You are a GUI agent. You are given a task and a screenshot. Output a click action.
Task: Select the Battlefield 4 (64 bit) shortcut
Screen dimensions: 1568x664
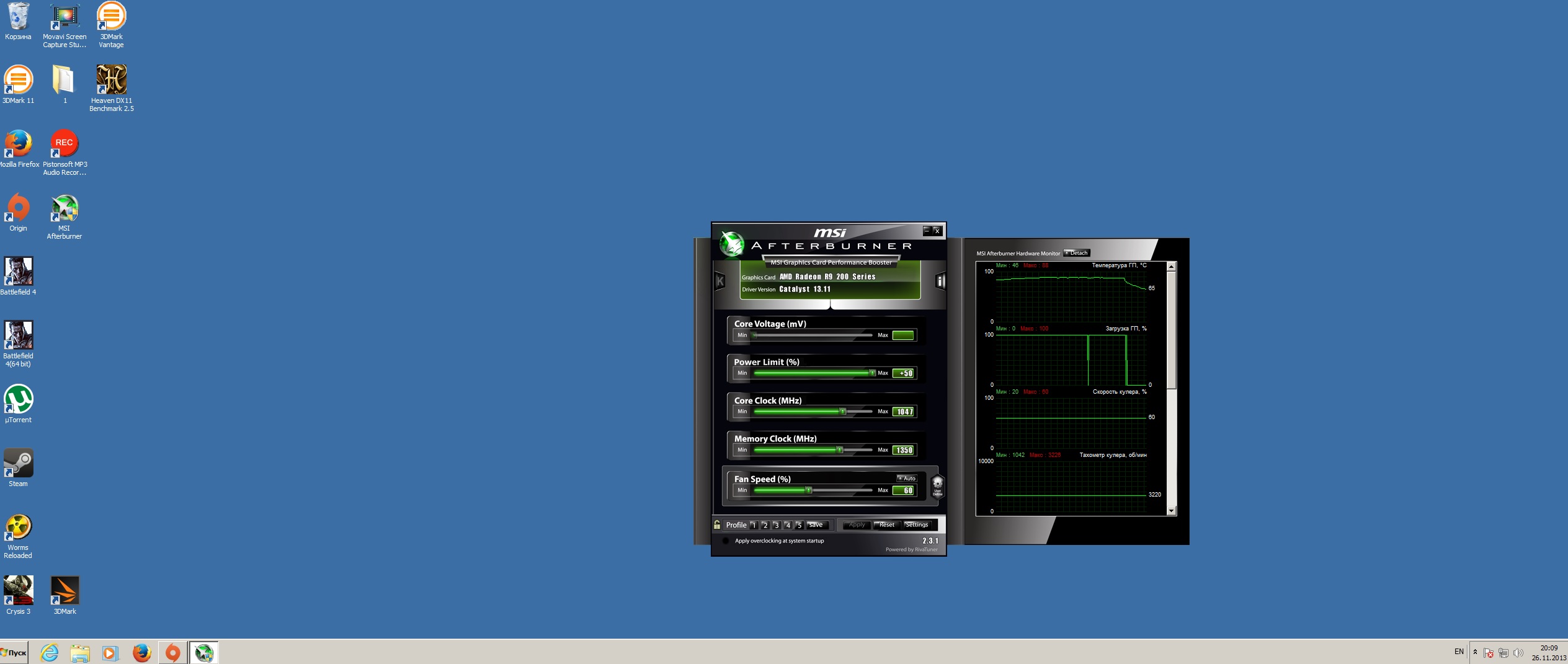tap(18, 344)
